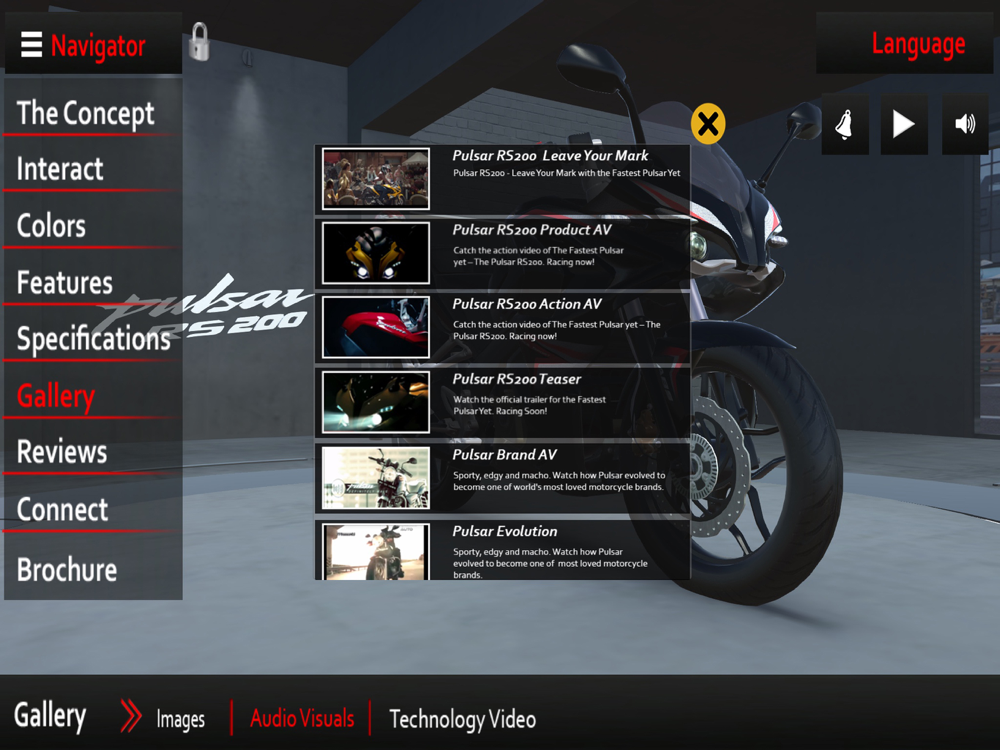
Task: Toggle the padlock lock icon
Action: click(x=199, y=41)
